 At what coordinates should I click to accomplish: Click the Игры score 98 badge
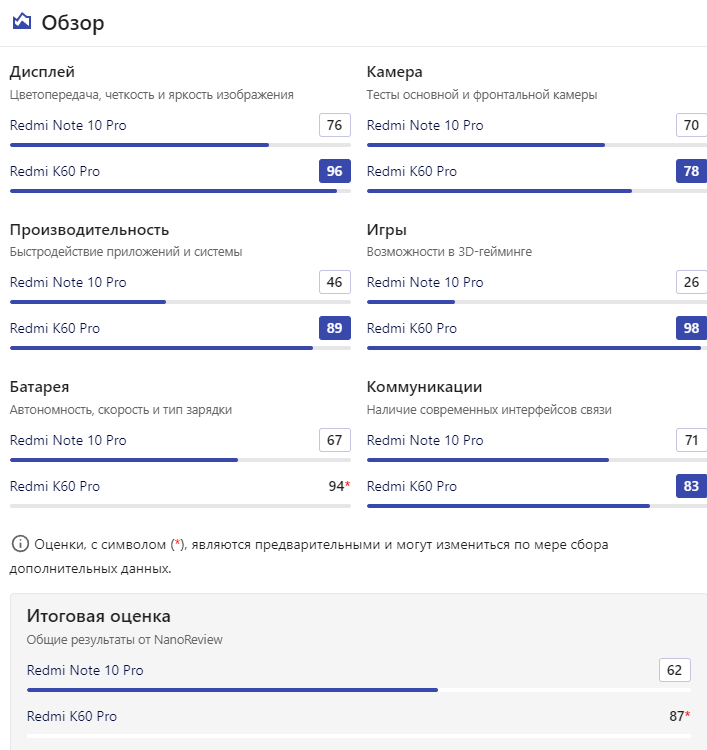pyautogui.click(x=691, y=328)
